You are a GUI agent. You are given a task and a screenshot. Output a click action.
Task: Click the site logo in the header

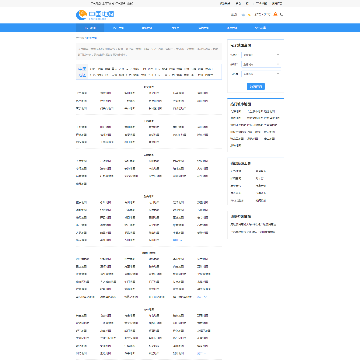click(x=95, y=15)
